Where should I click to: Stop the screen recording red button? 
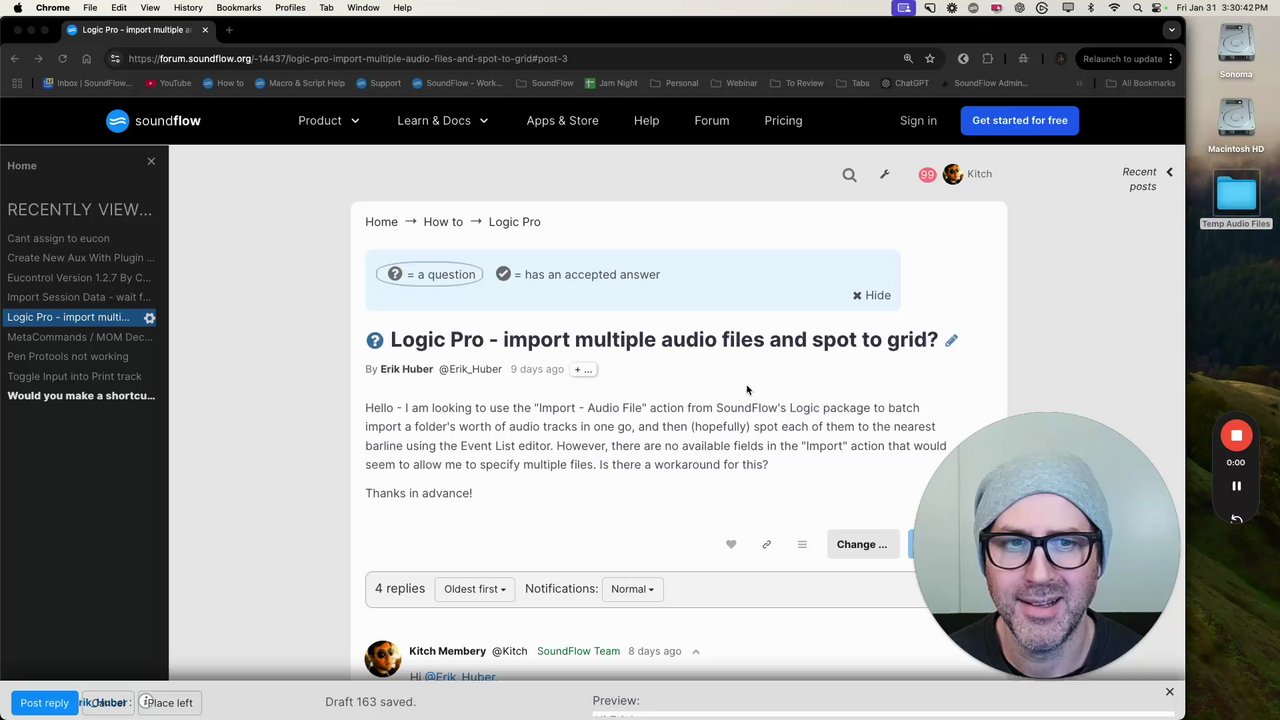[1236, 436]
